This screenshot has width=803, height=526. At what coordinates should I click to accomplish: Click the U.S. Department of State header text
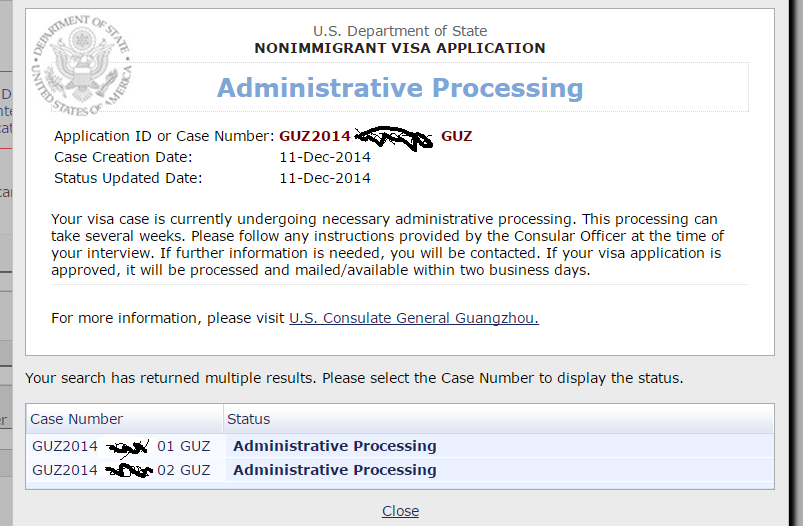[x=400, y=31]
